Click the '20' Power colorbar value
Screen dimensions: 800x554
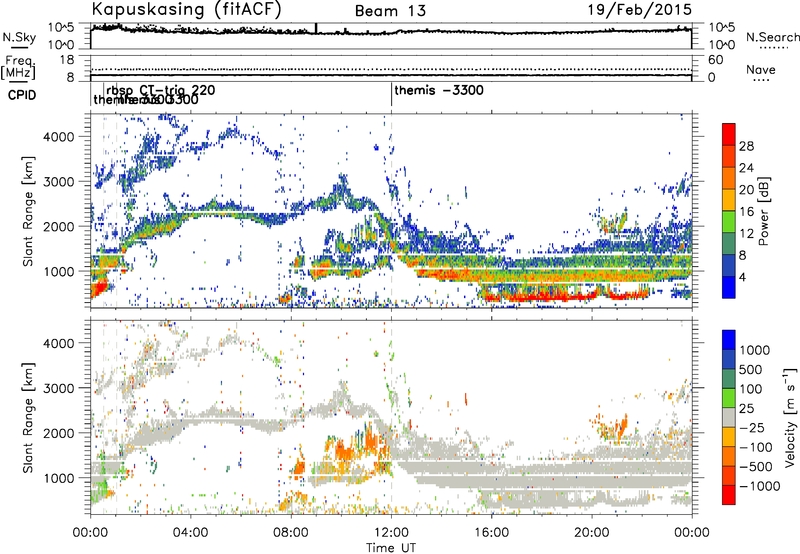(x=746, y=190)
